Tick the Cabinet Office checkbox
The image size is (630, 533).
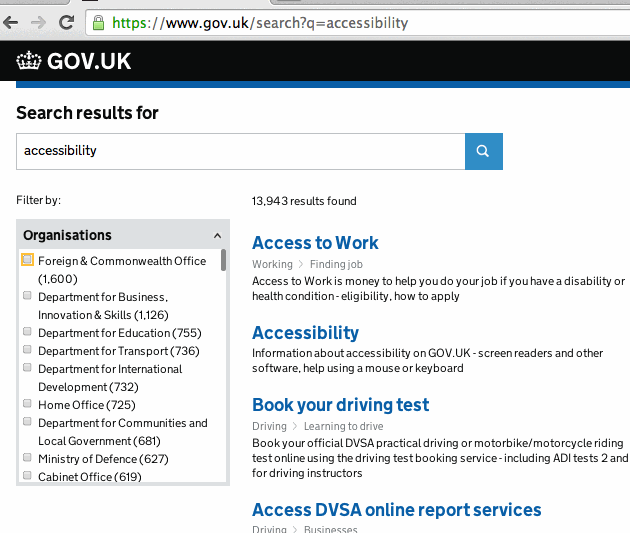[27, 476]
